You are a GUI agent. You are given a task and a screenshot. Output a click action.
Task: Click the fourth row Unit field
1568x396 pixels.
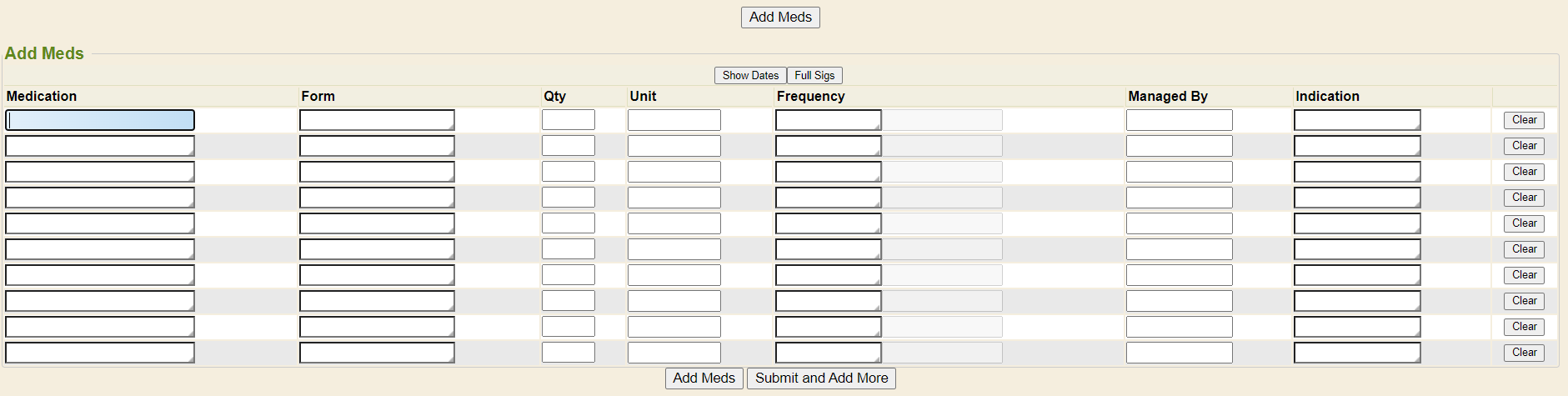(674, 198)
